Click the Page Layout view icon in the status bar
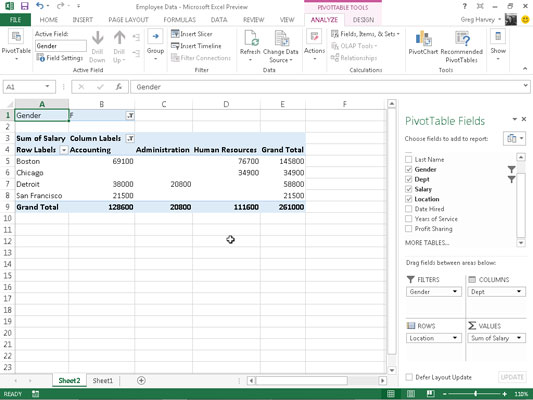 tap(411, 394)
